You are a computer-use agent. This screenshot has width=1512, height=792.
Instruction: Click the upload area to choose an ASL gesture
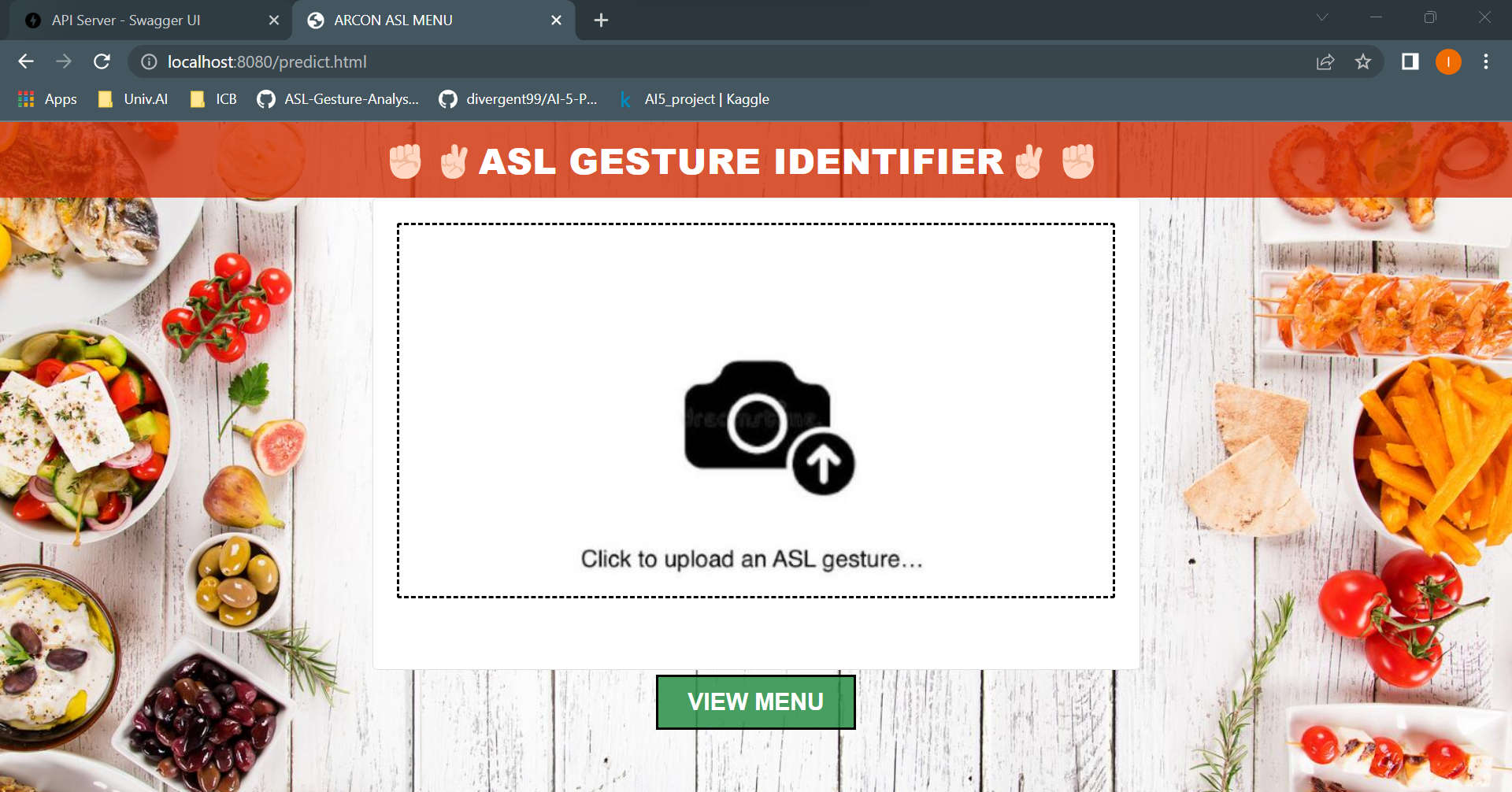tap(755, 409)
